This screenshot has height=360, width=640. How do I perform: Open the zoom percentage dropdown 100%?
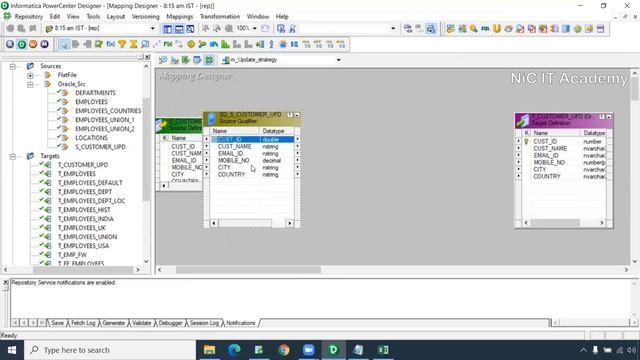(x=255, y=29)
